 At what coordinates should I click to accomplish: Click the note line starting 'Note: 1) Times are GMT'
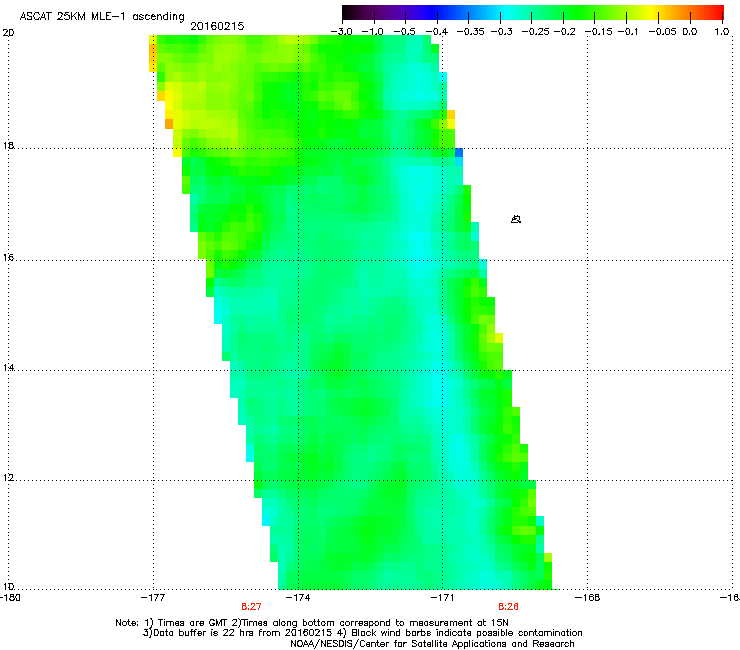311,623
